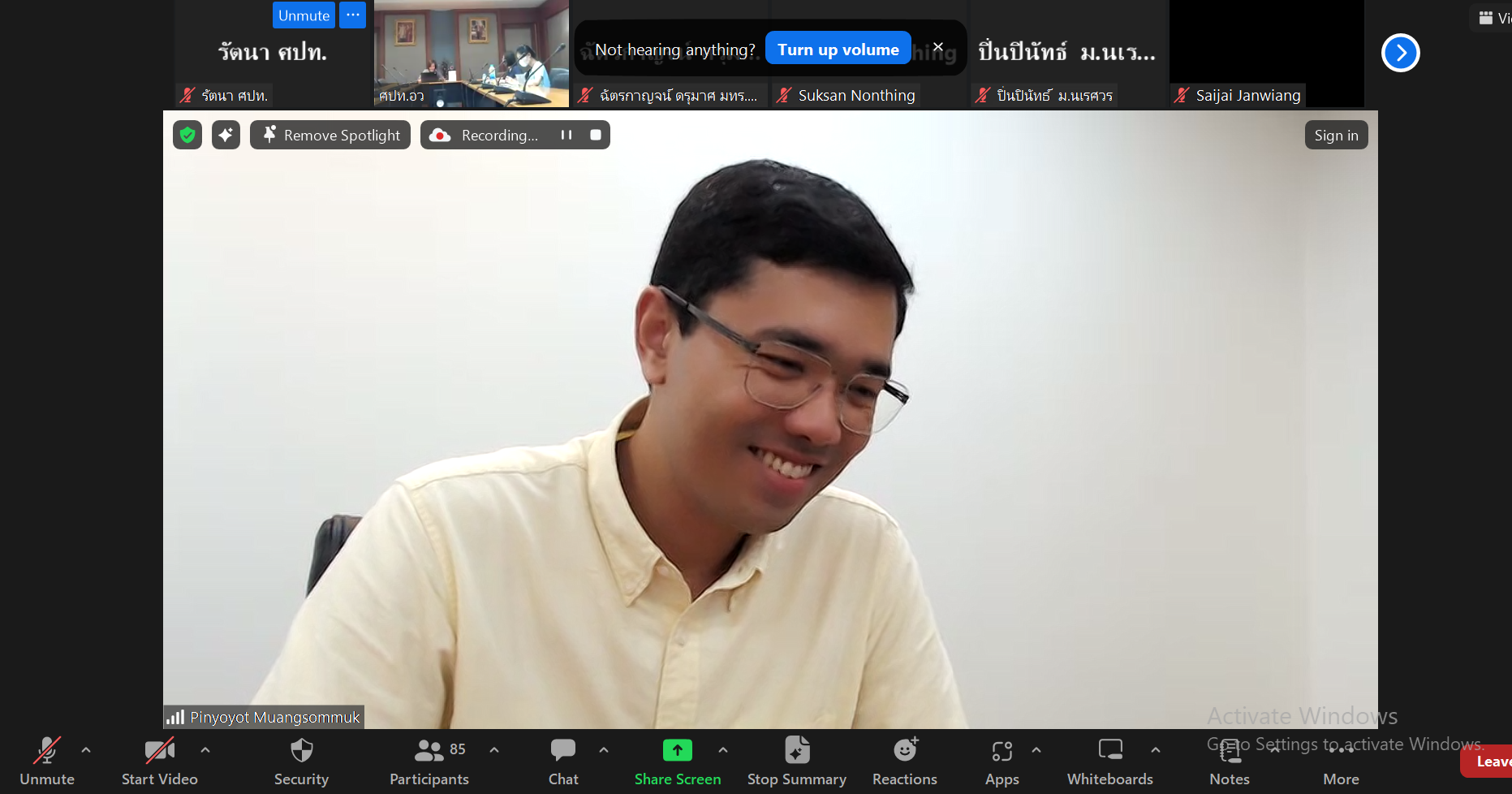Dismiss the Not hearing anything notification

[938, 47]
